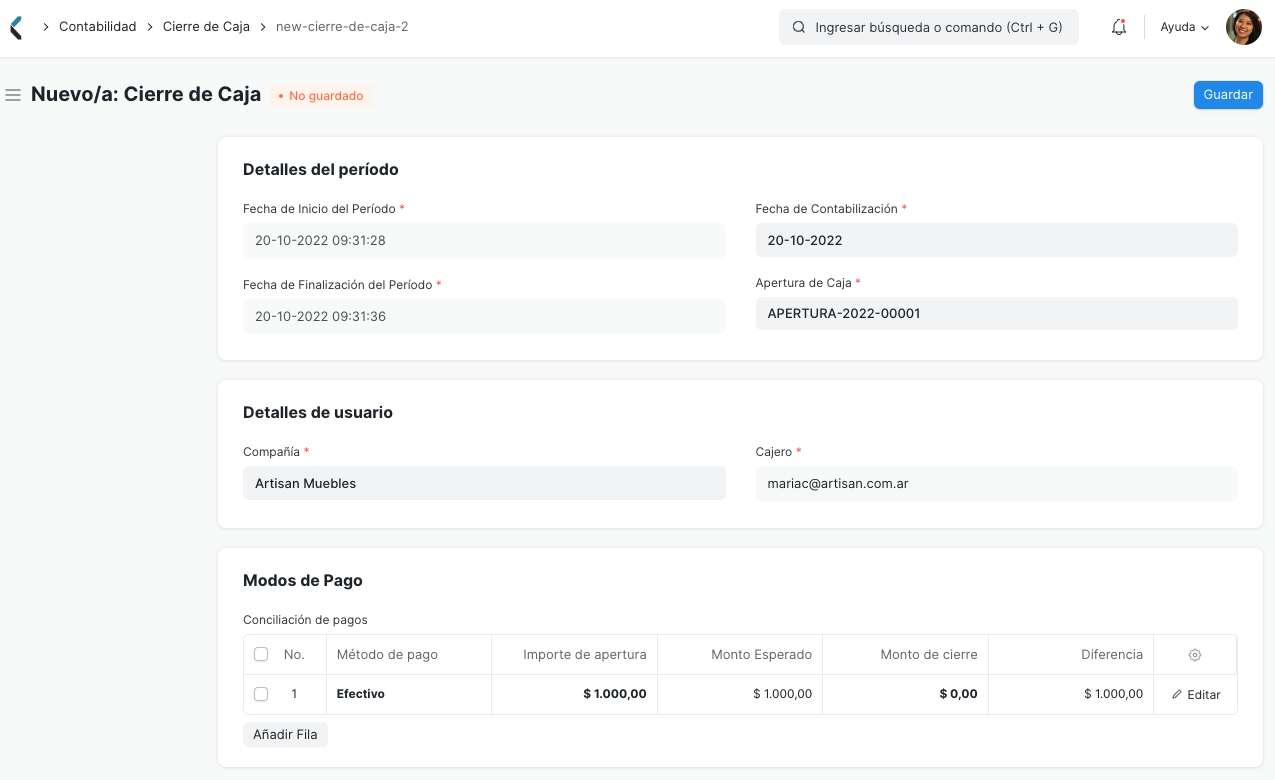Open the Fecha de Contabilización date picker

(996, 240)
